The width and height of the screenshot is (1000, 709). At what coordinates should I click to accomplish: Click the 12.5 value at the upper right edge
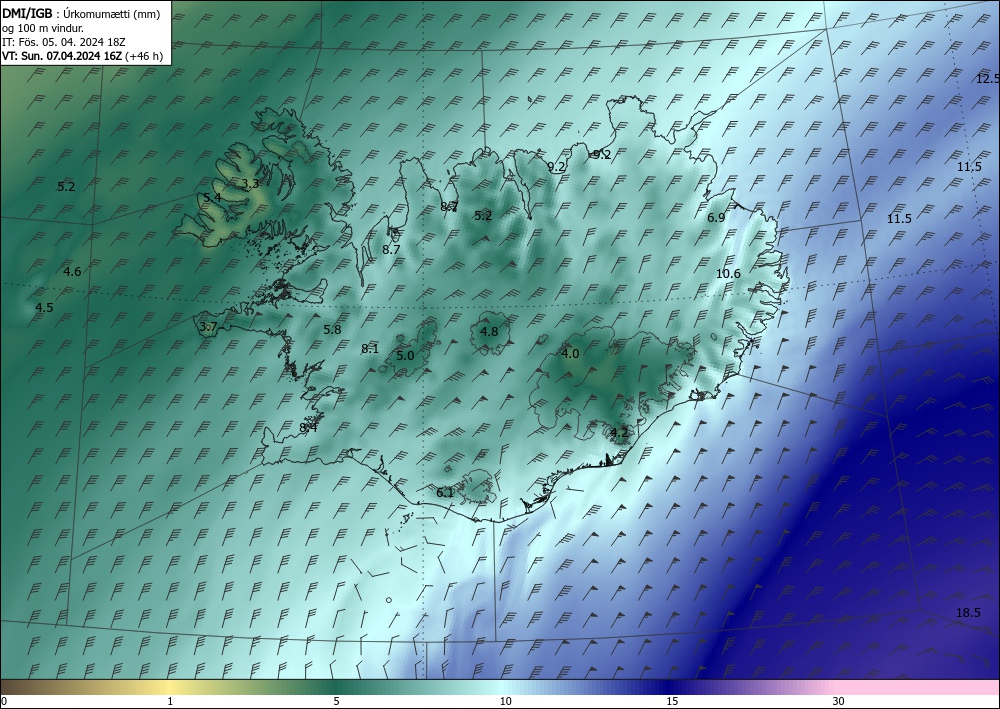tap(987, 79)
